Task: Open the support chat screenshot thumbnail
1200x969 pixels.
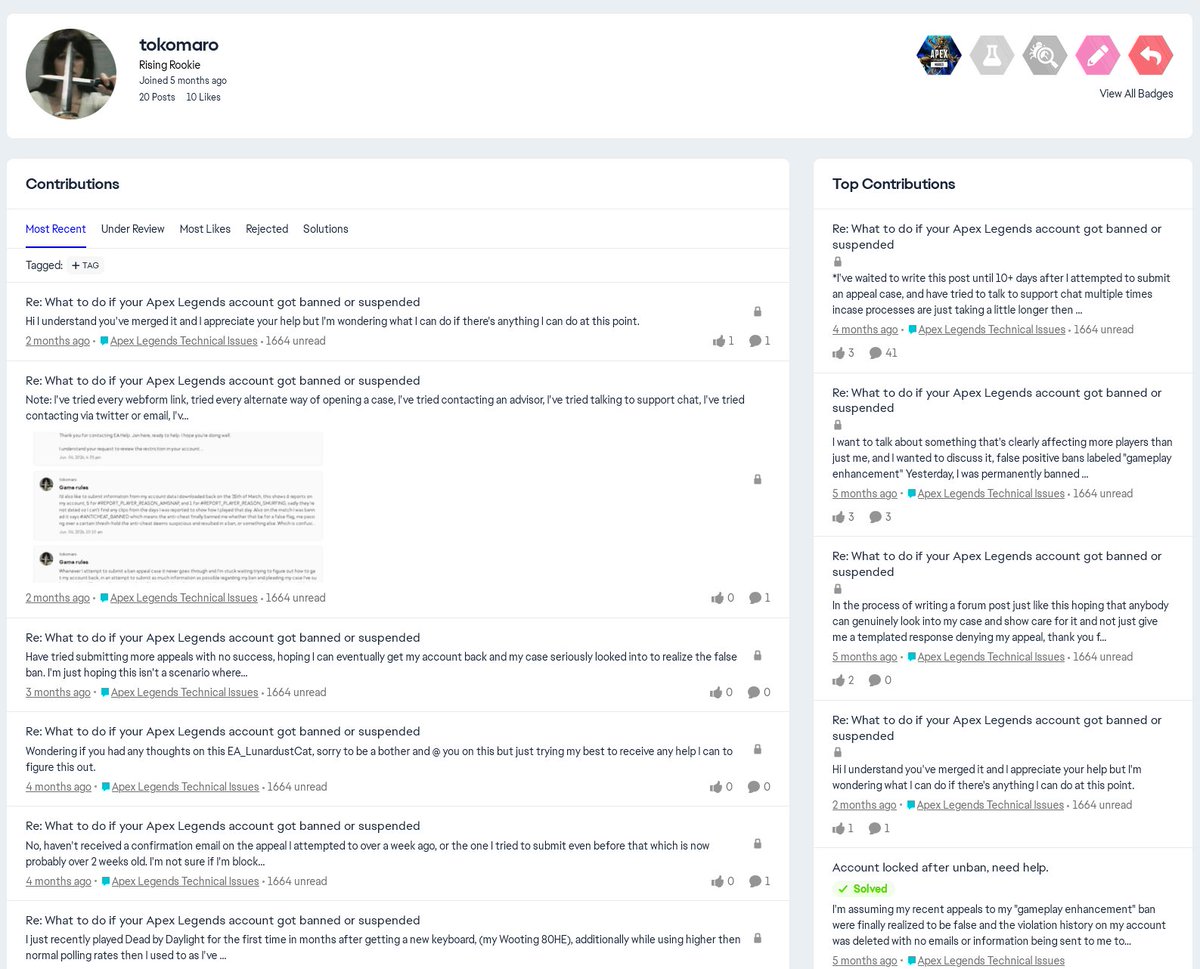Action: tap(178, 507)
